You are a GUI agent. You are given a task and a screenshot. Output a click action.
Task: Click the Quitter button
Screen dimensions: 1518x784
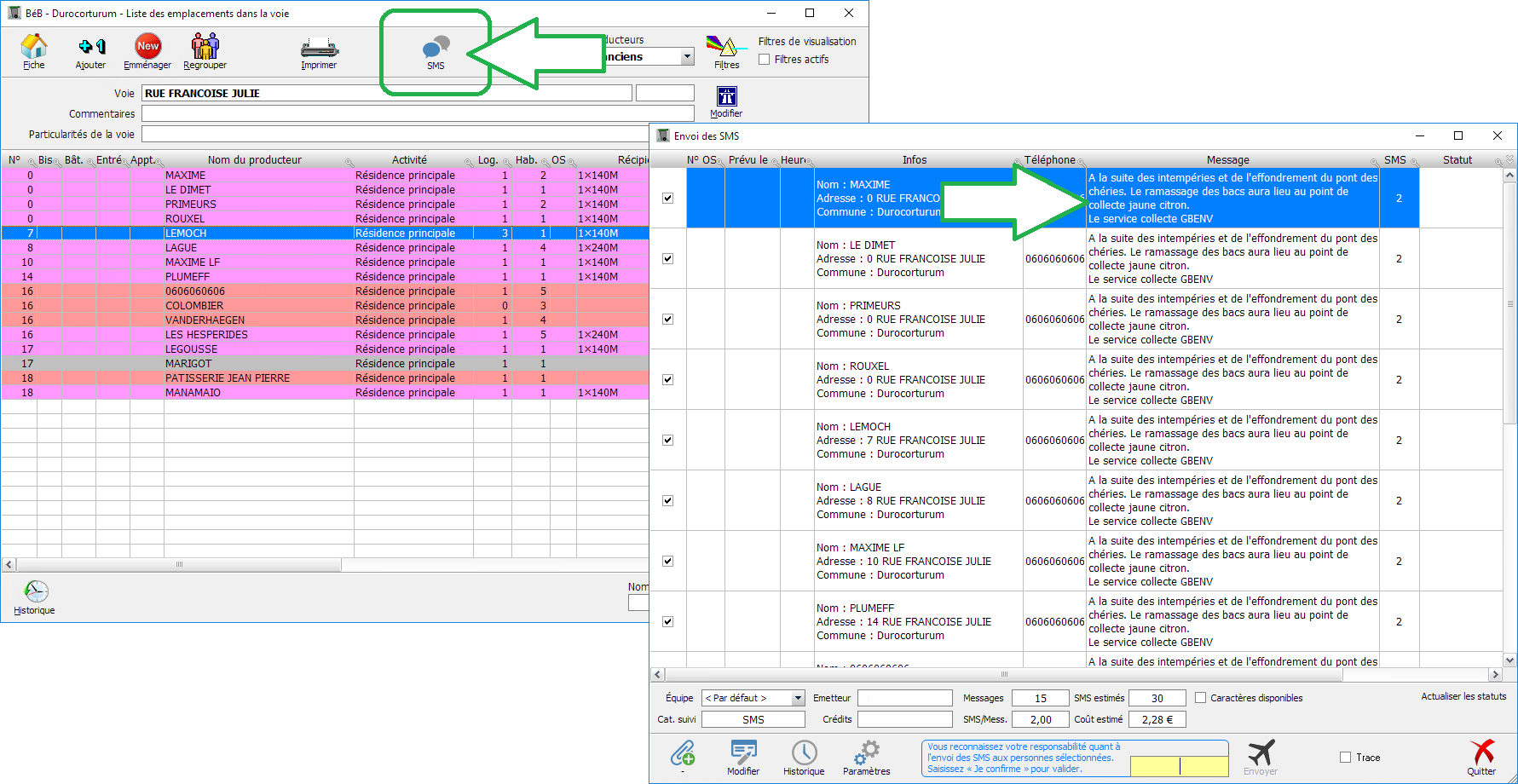[1481, 757]
